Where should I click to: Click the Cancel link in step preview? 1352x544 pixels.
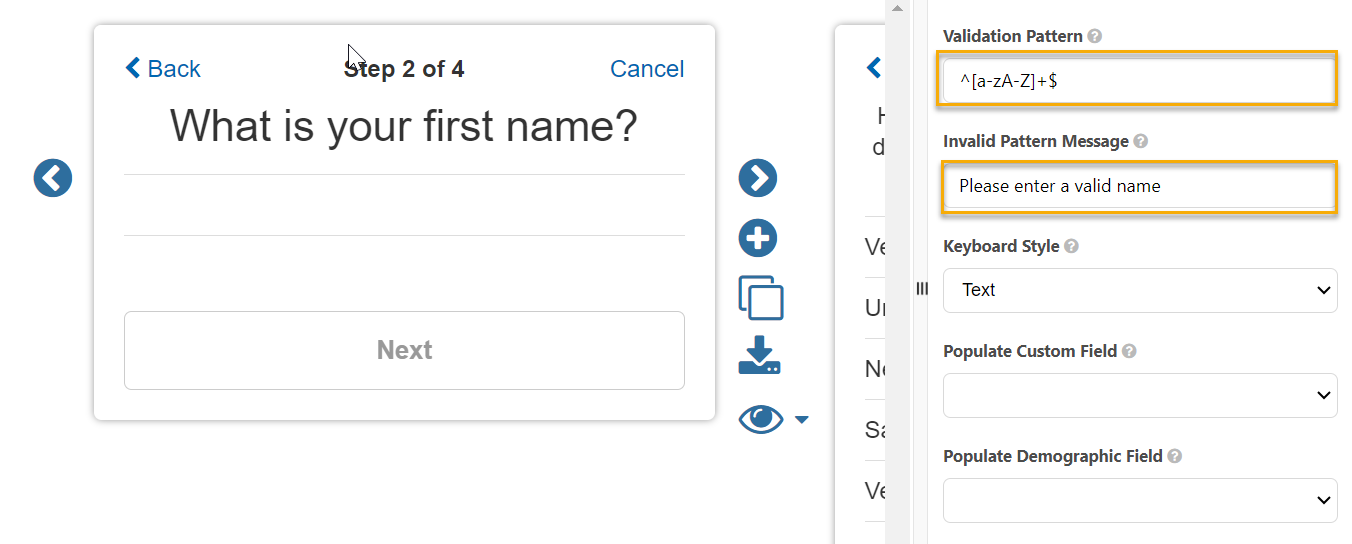647,69
